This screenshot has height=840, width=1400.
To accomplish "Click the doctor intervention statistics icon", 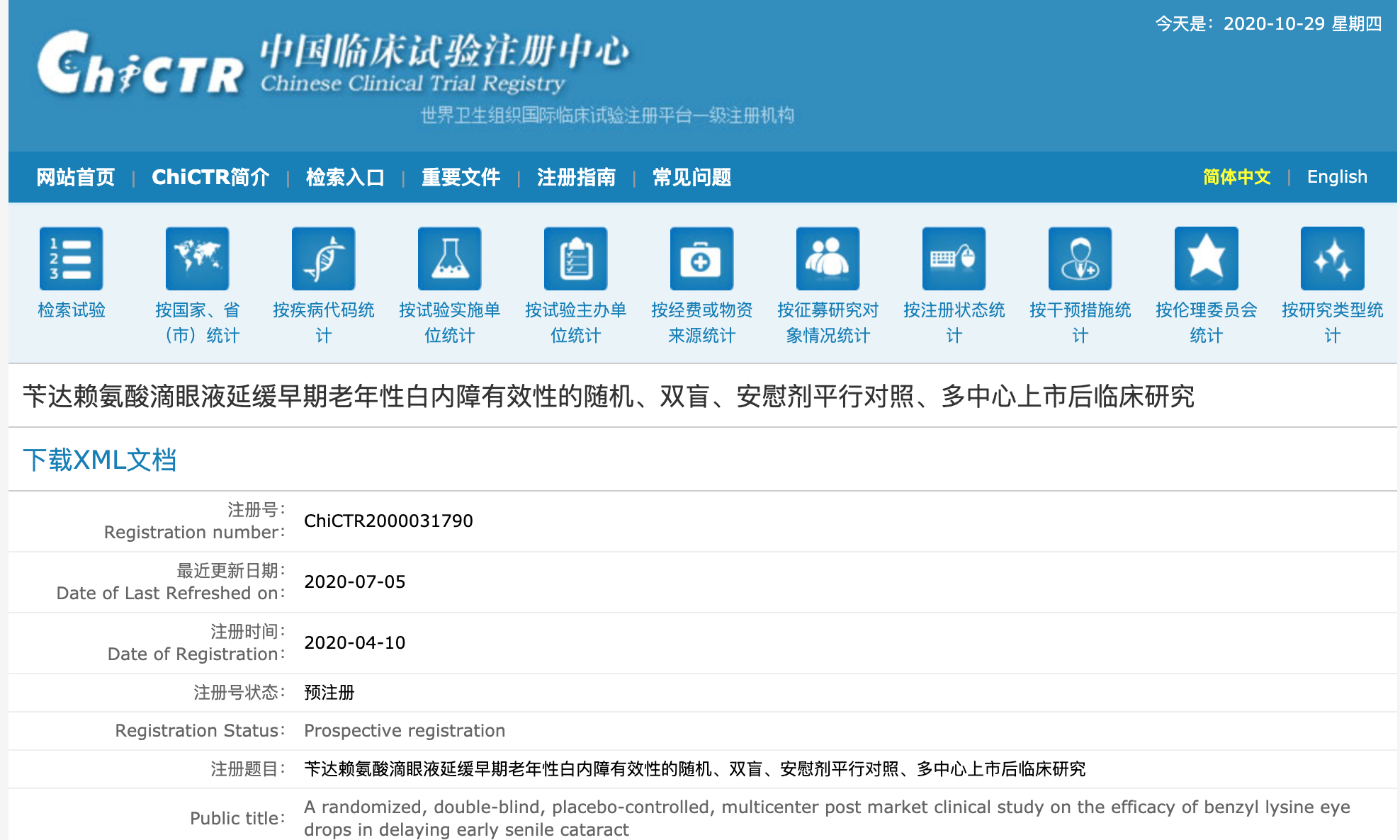I will click(x=1080, y=259).
